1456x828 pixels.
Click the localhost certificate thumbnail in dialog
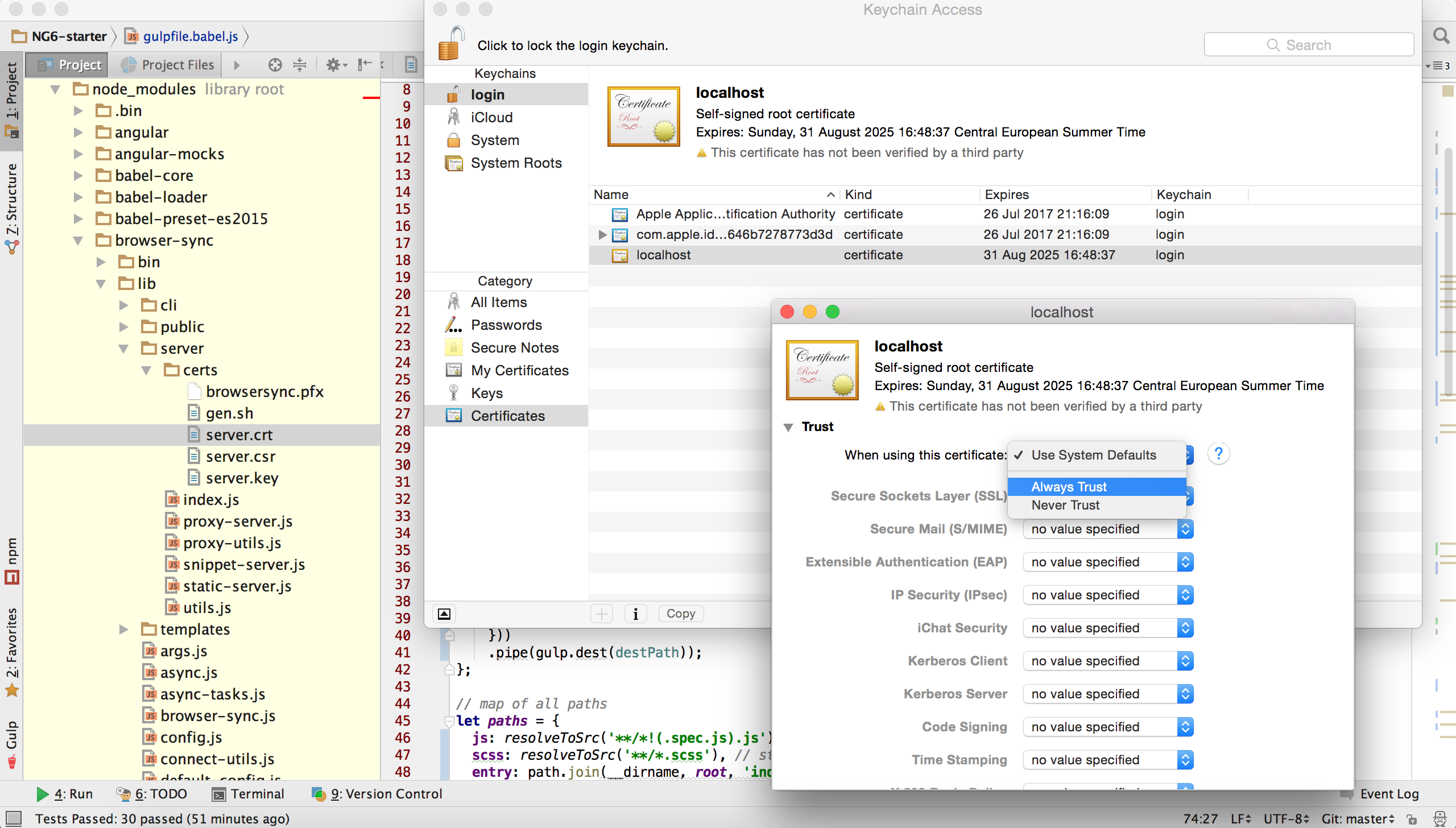click(822, 370)
